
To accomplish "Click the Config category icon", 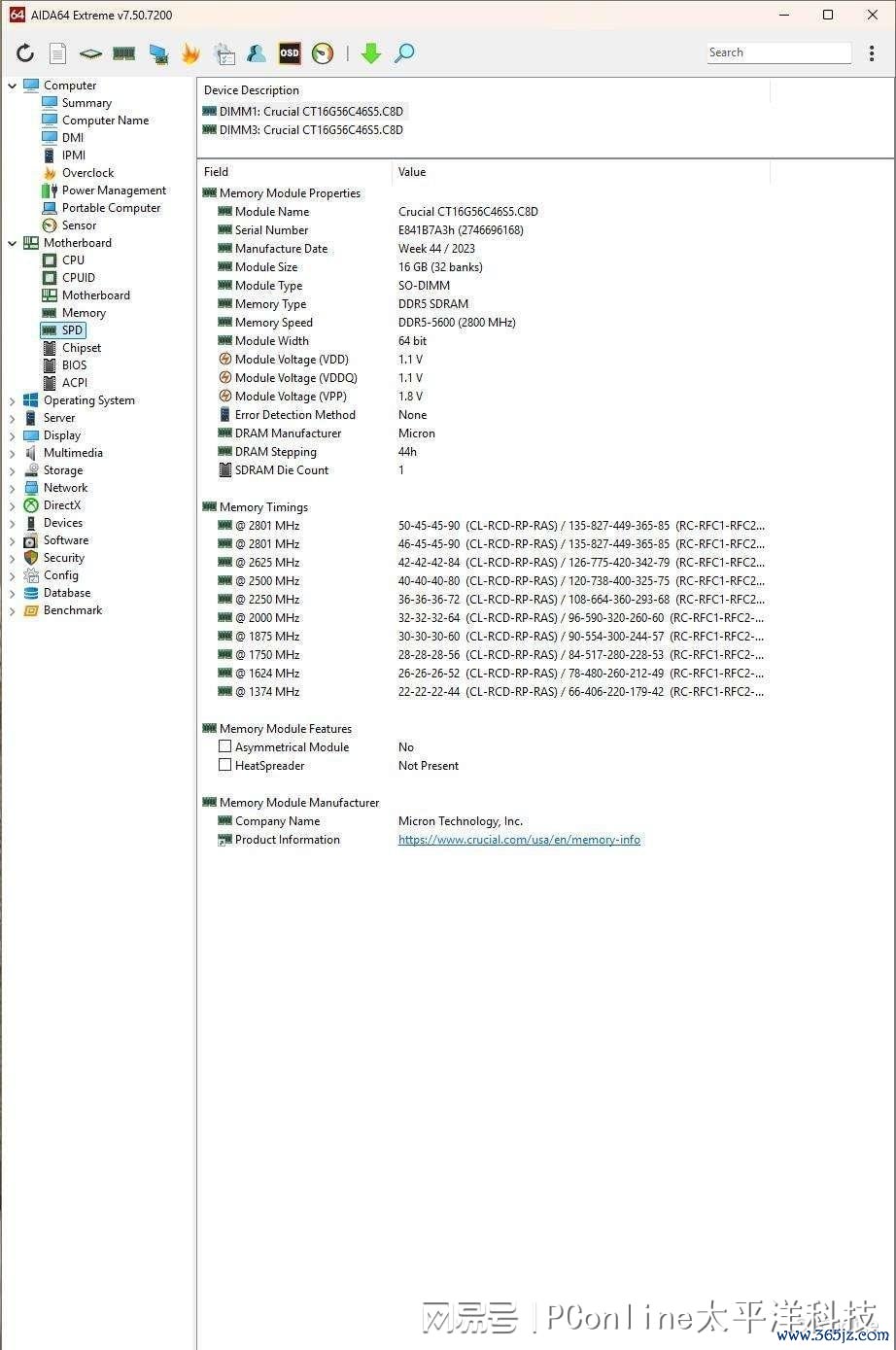I will pyautogui.click(x=31, y=575).
